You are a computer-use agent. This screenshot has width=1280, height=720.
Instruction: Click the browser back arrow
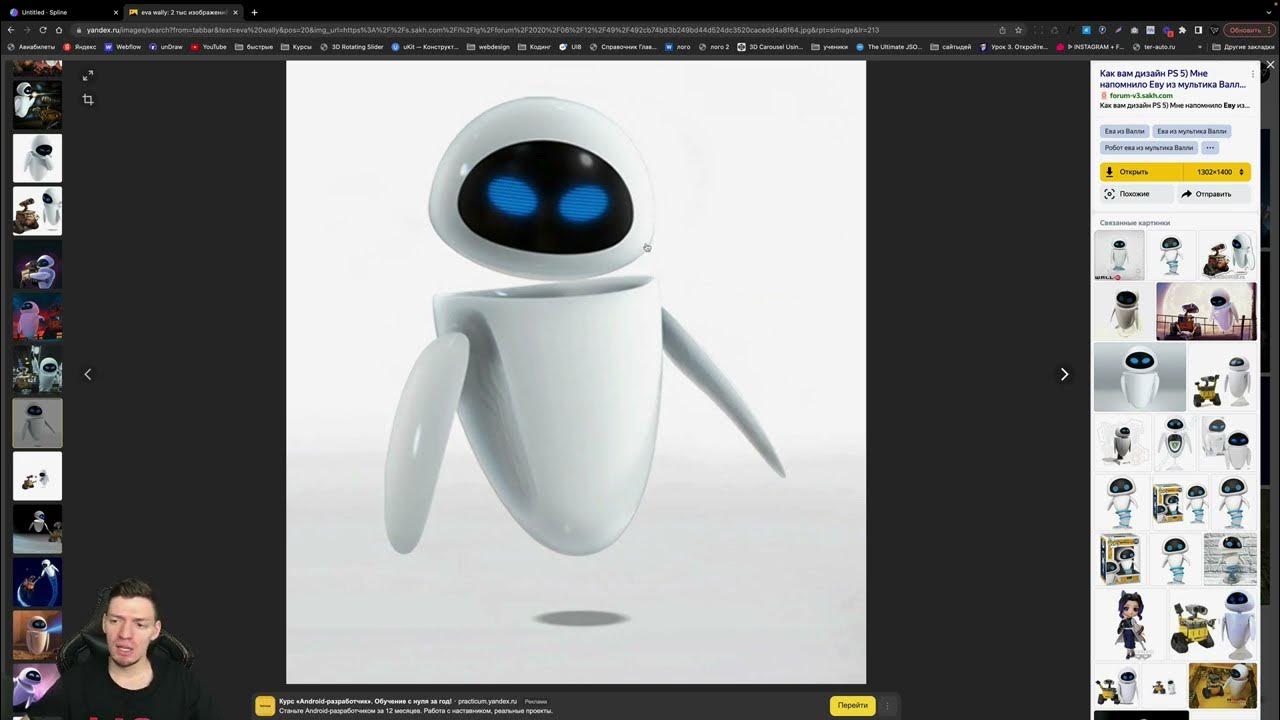[x=11, y=30]
